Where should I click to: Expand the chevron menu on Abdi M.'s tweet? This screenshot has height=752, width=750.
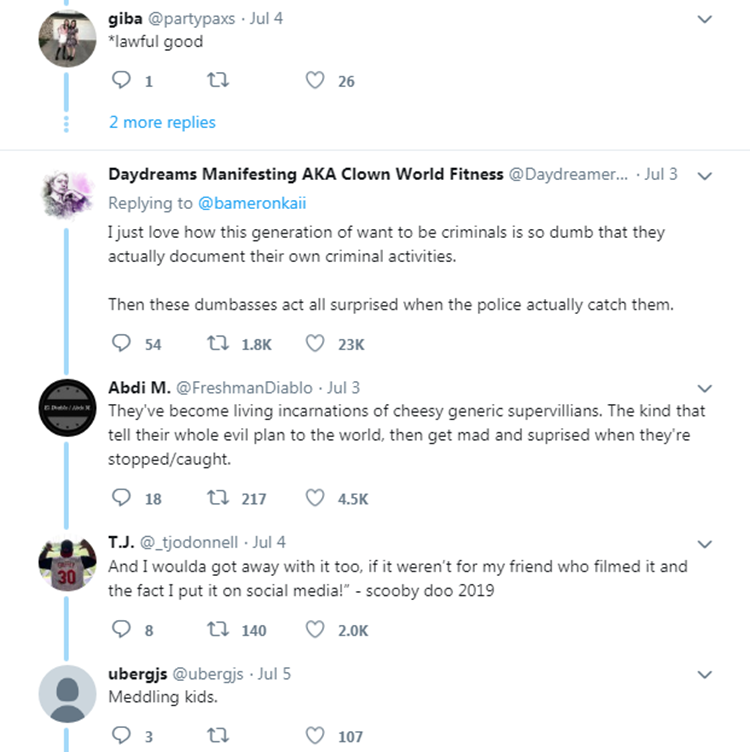704,388
